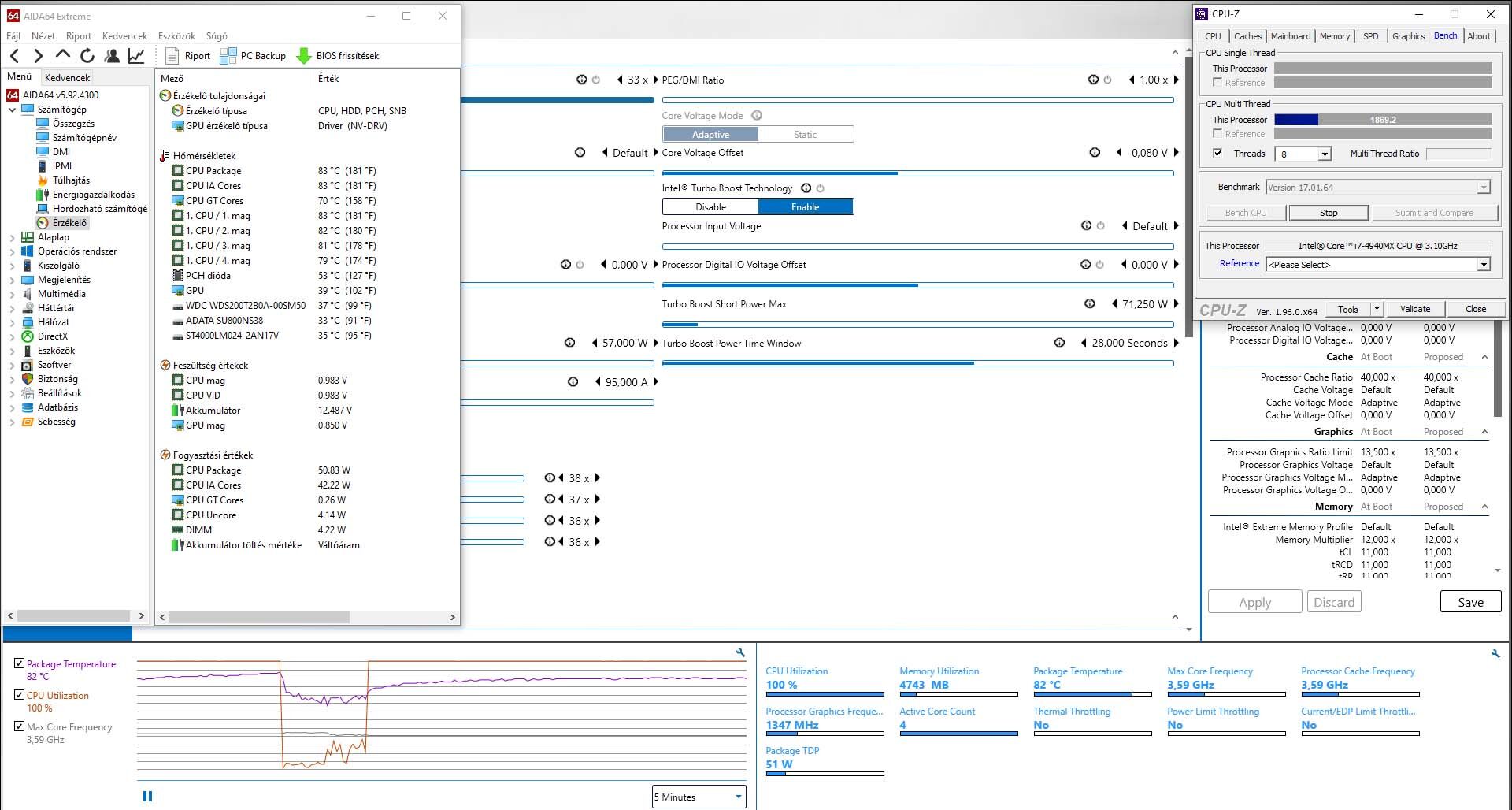Go back in AIDA64 navigation
1512x810 pixels.
(15, 56)
